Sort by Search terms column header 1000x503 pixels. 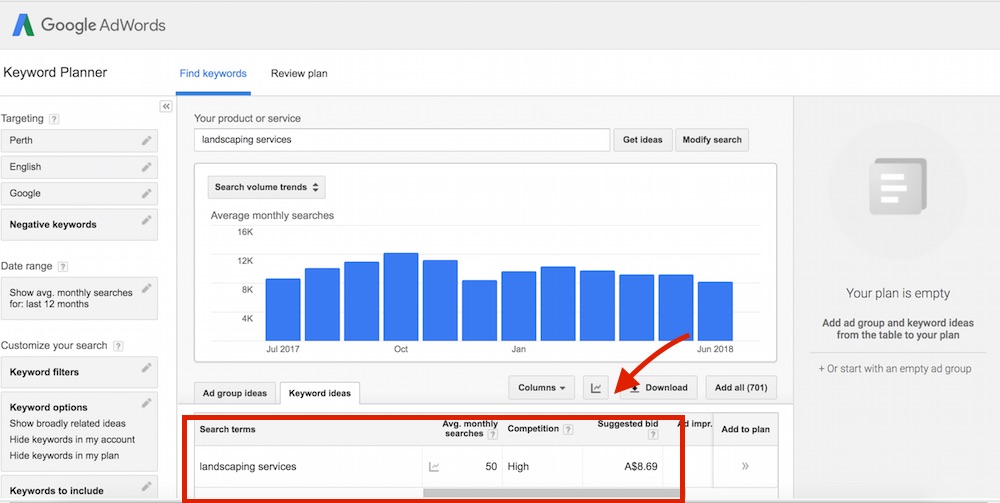click(228, 429)
